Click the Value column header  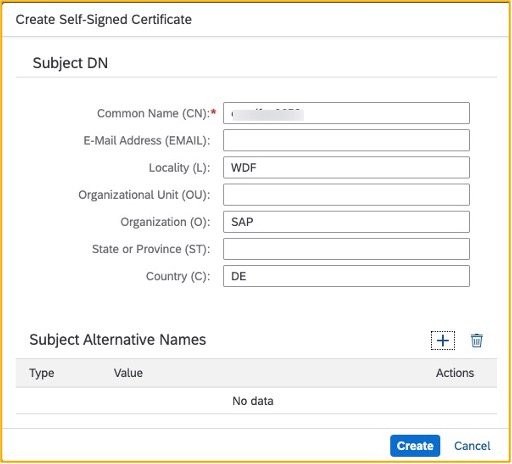(x=128, y=373)
